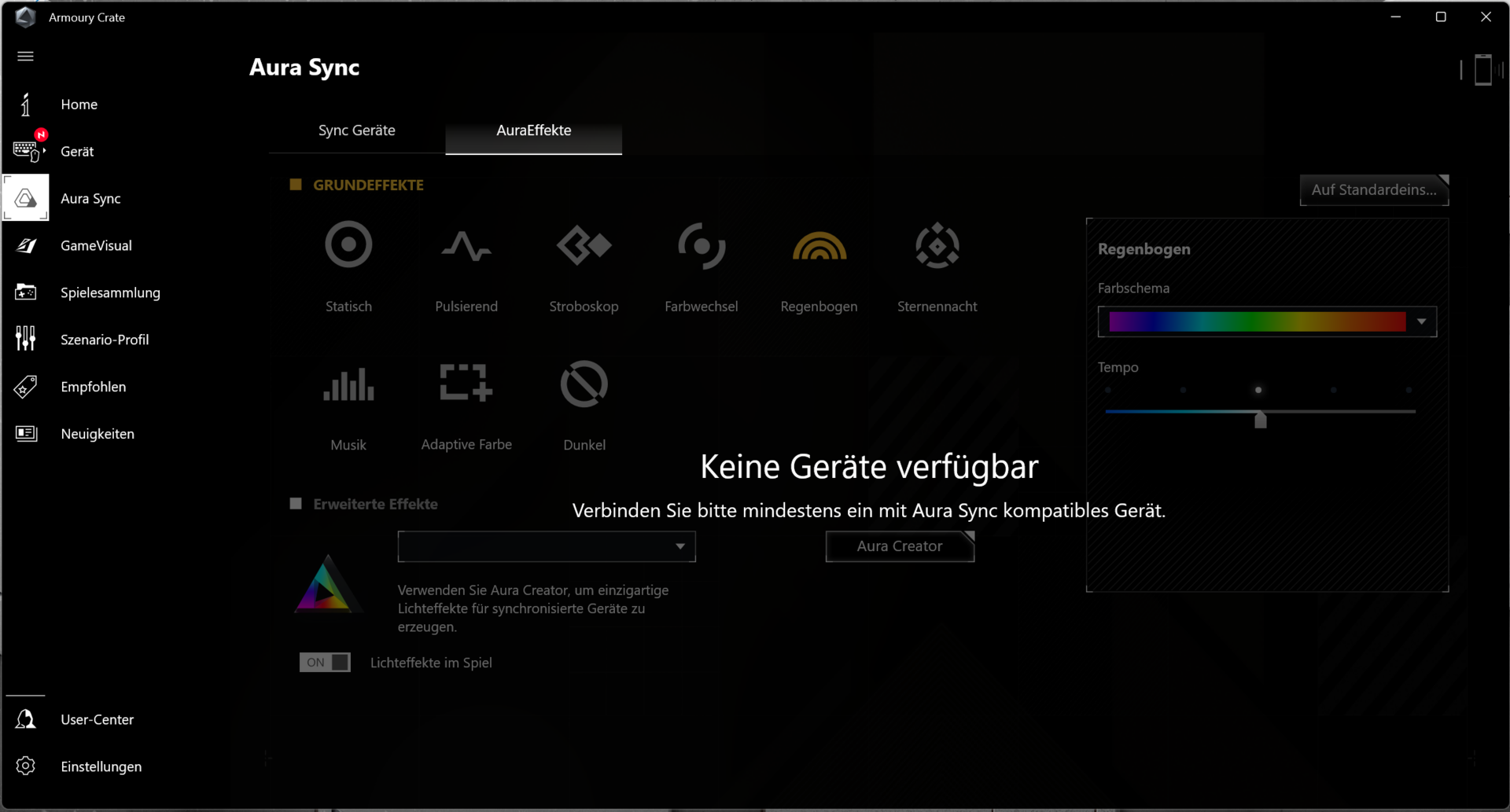Go to the Neuigkeiten menu label
Screen dimensions: 1510x812
[x=98, y=434]
